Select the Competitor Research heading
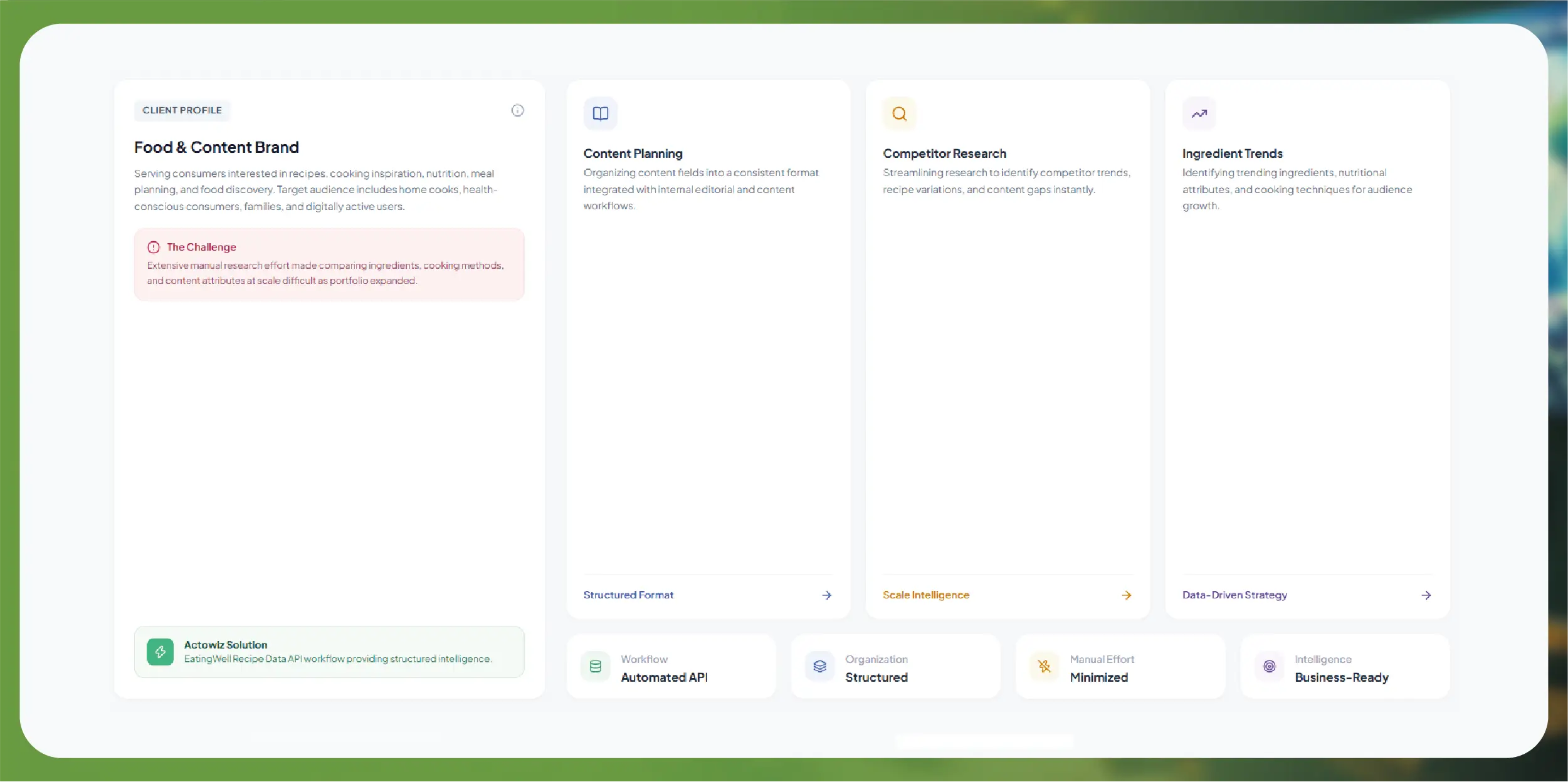Viewport: 1568px width, 782px height. pyautogui.click(x=945, y=154)
